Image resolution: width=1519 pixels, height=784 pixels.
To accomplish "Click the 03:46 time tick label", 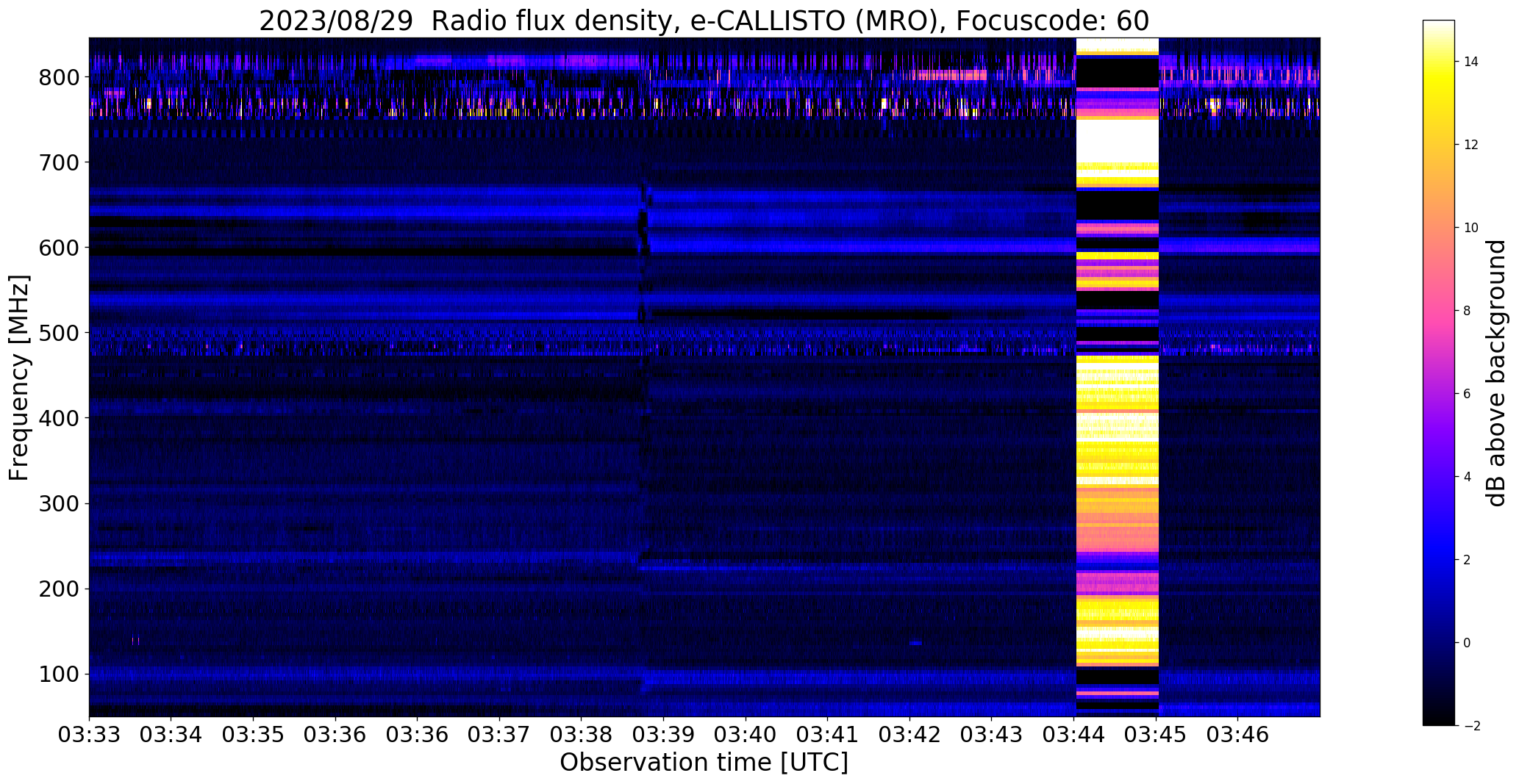I will tap(1238, 735).
